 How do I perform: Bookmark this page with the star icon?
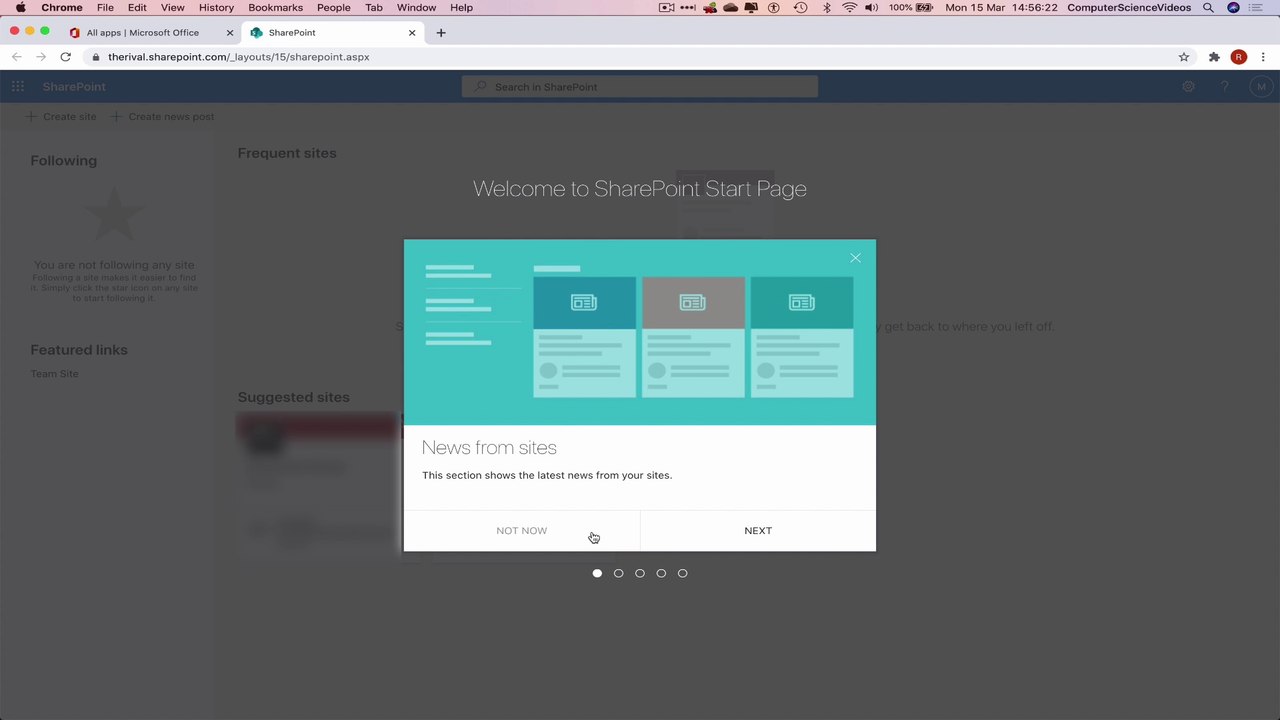pos(1184,57)
